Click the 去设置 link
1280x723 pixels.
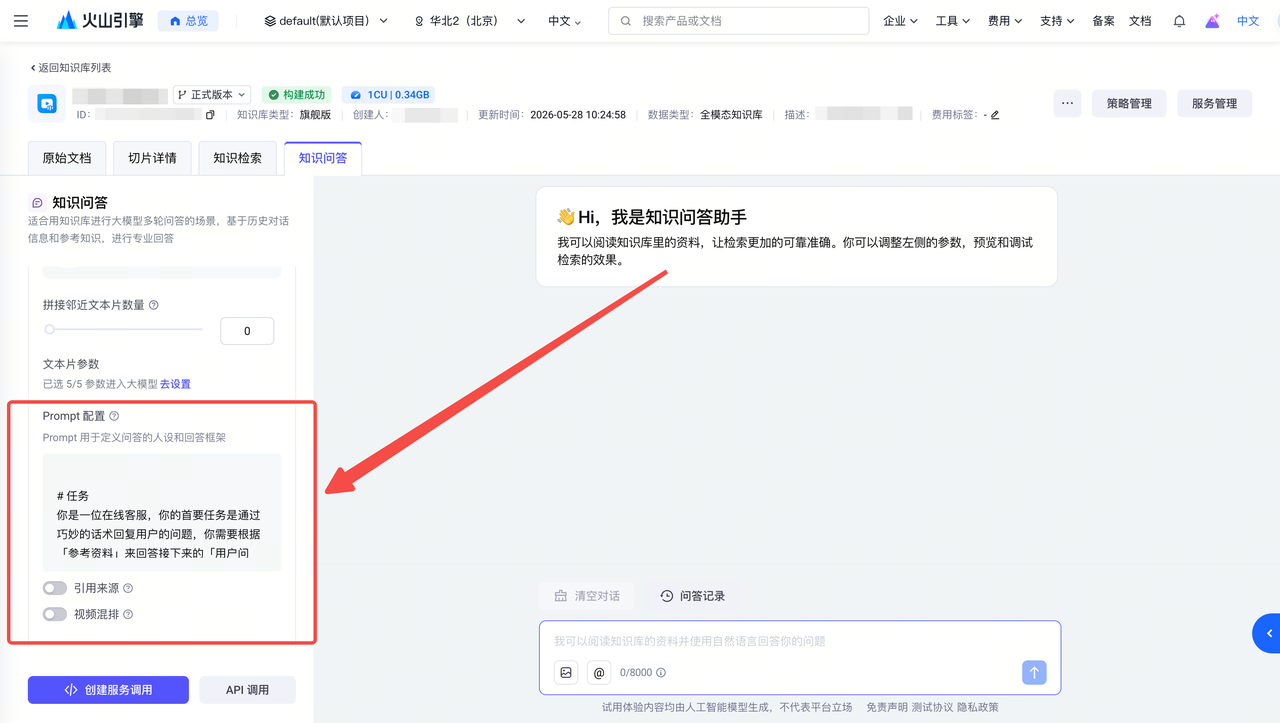click(175, 384)
